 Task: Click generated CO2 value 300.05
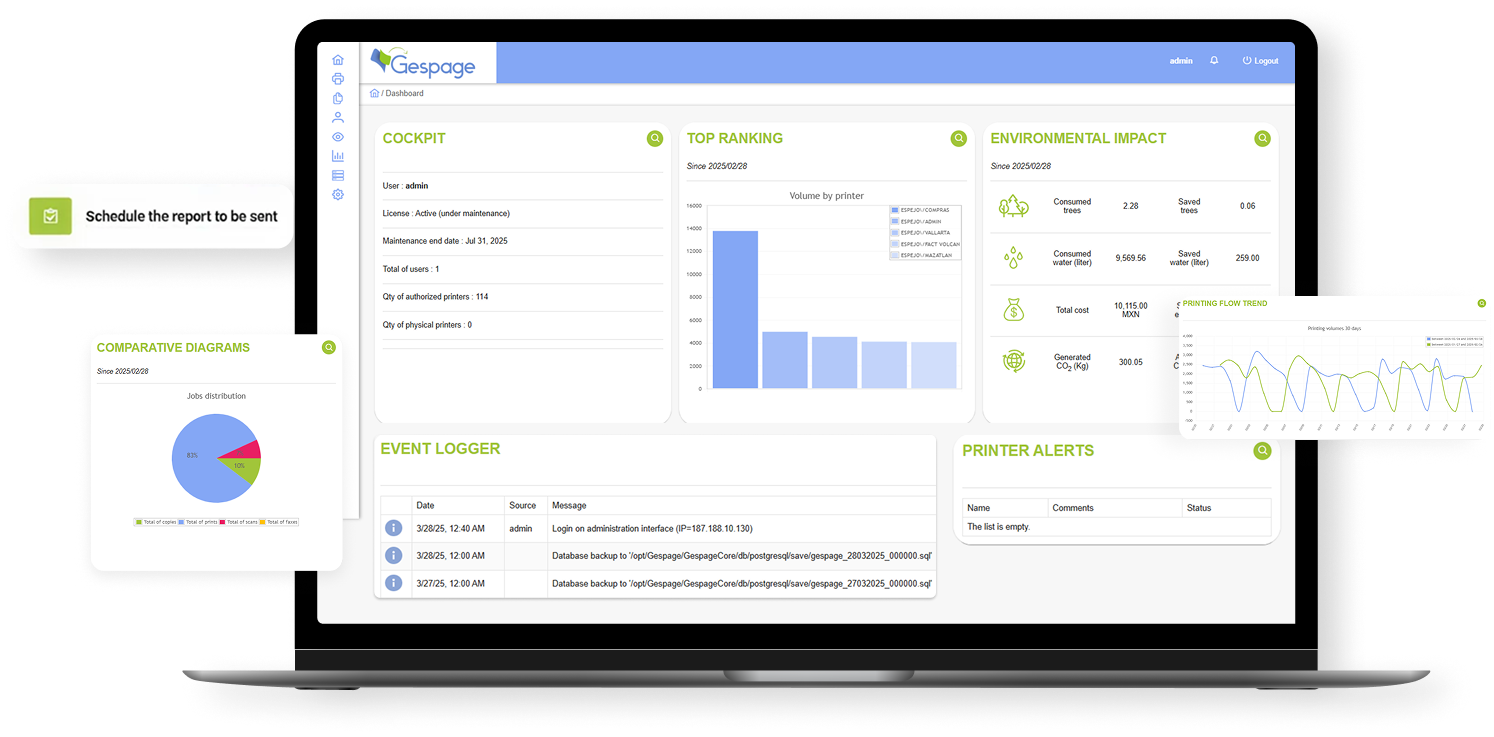click(x=1130, y=362)
